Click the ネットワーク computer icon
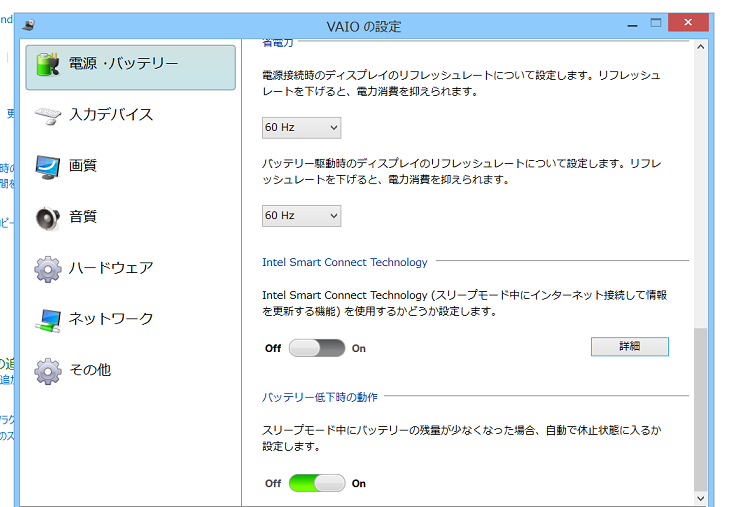 coord(47,320)
